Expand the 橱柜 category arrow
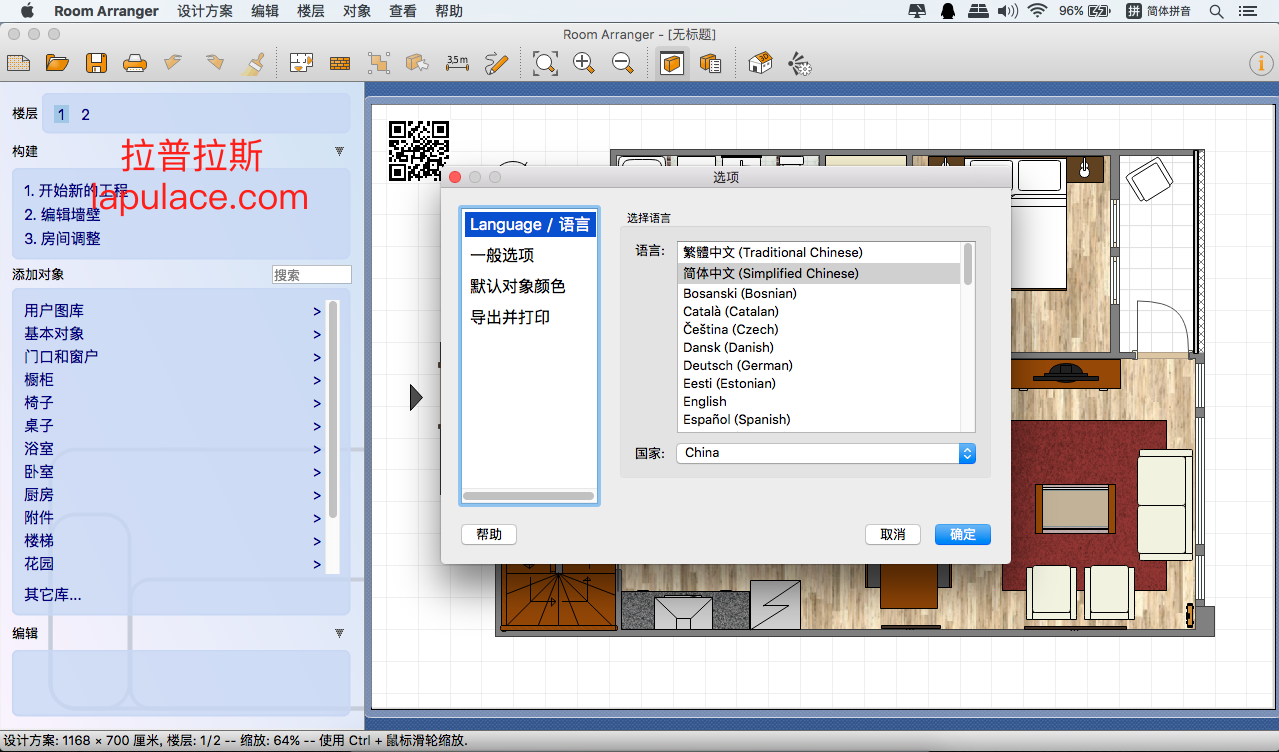Image resolution: width=1279 pixels, height=752 pixels. (317, 381)
